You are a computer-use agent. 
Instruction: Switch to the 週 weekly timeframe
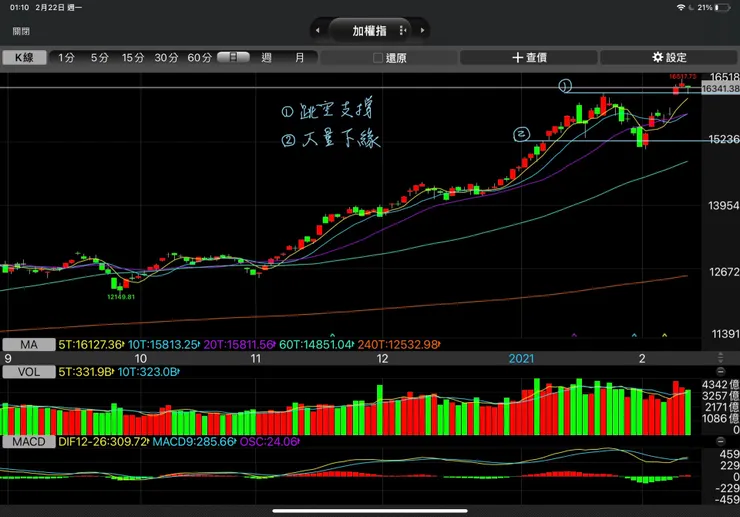(x=267, y=58)
